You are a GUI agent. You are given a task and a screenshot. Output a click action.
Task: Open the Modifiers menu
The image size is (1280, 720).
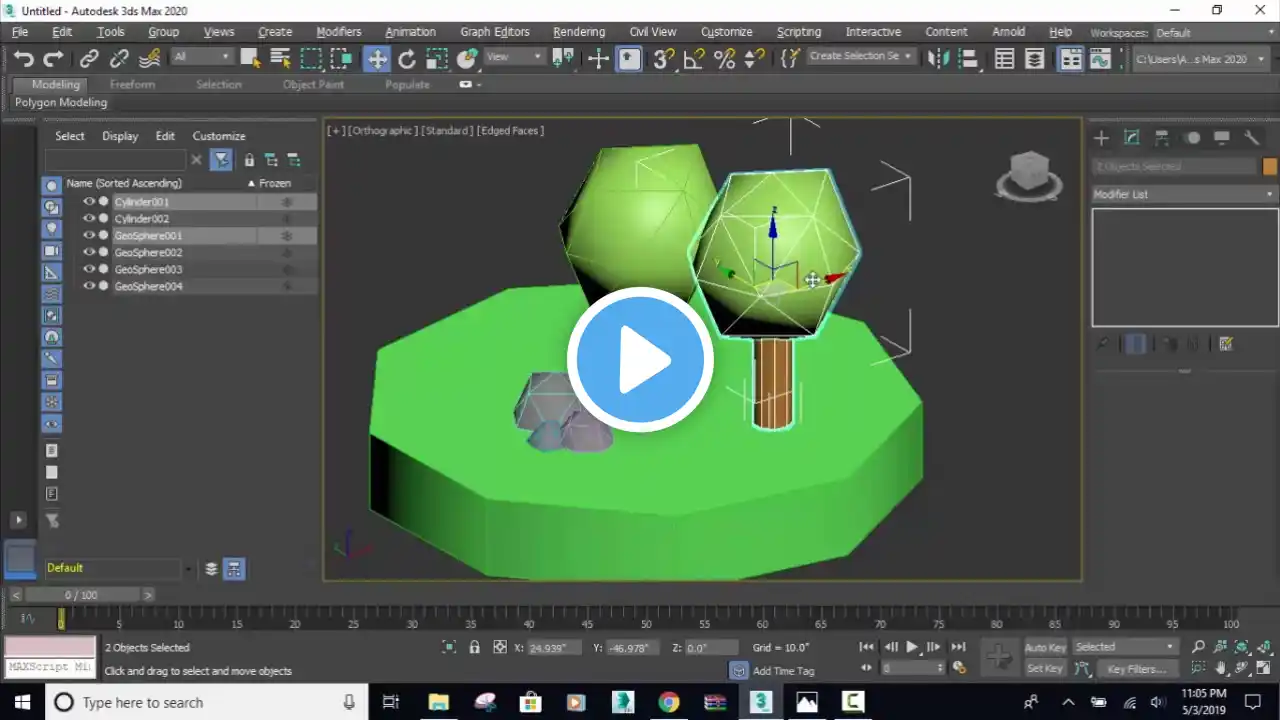[x=338, y=32]
